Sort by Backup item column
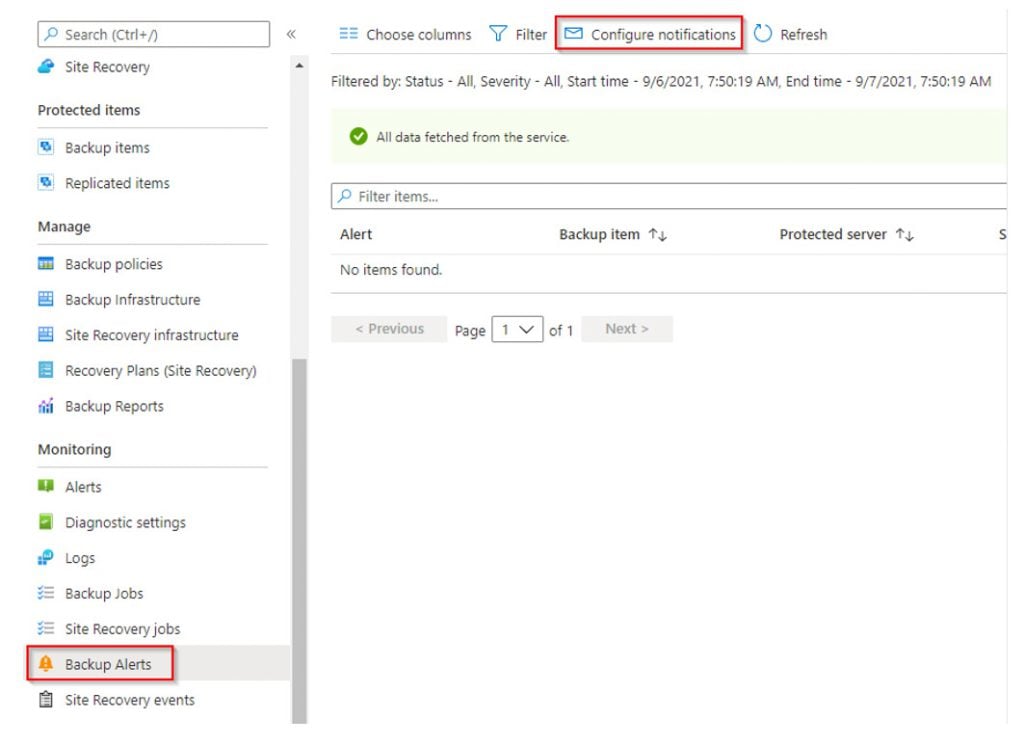 657,235
